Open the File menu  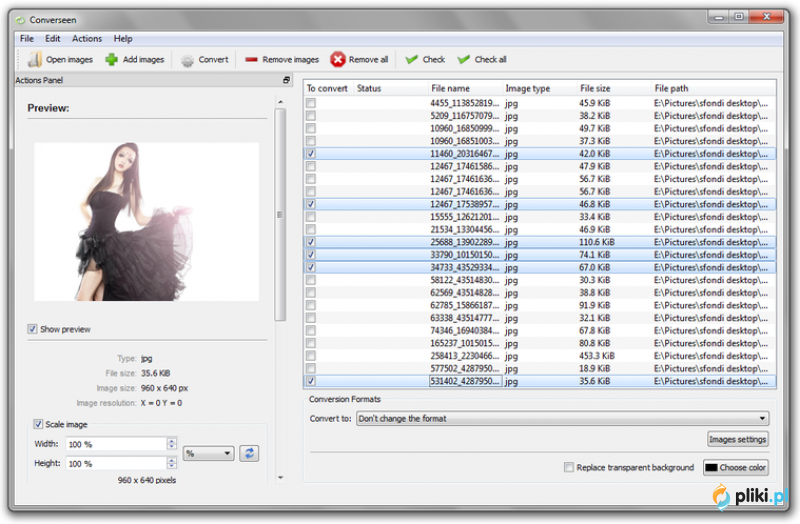tap(27, 38)
